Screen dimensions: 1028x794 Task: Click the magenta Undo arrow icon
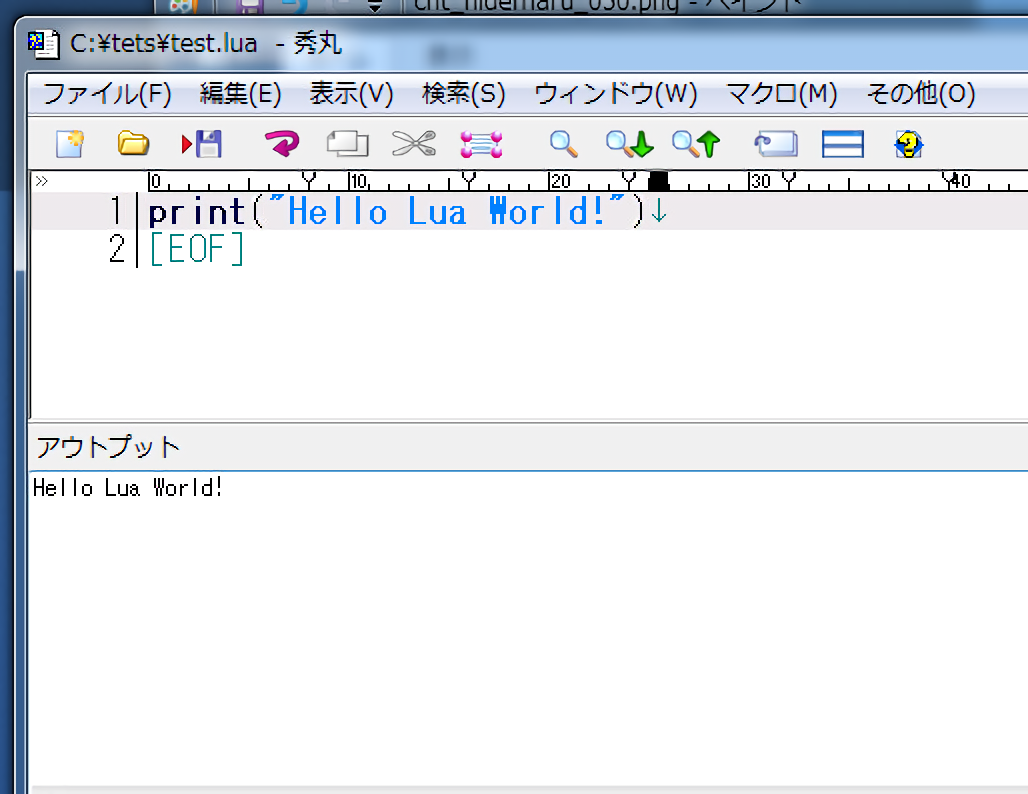(282, 144)
